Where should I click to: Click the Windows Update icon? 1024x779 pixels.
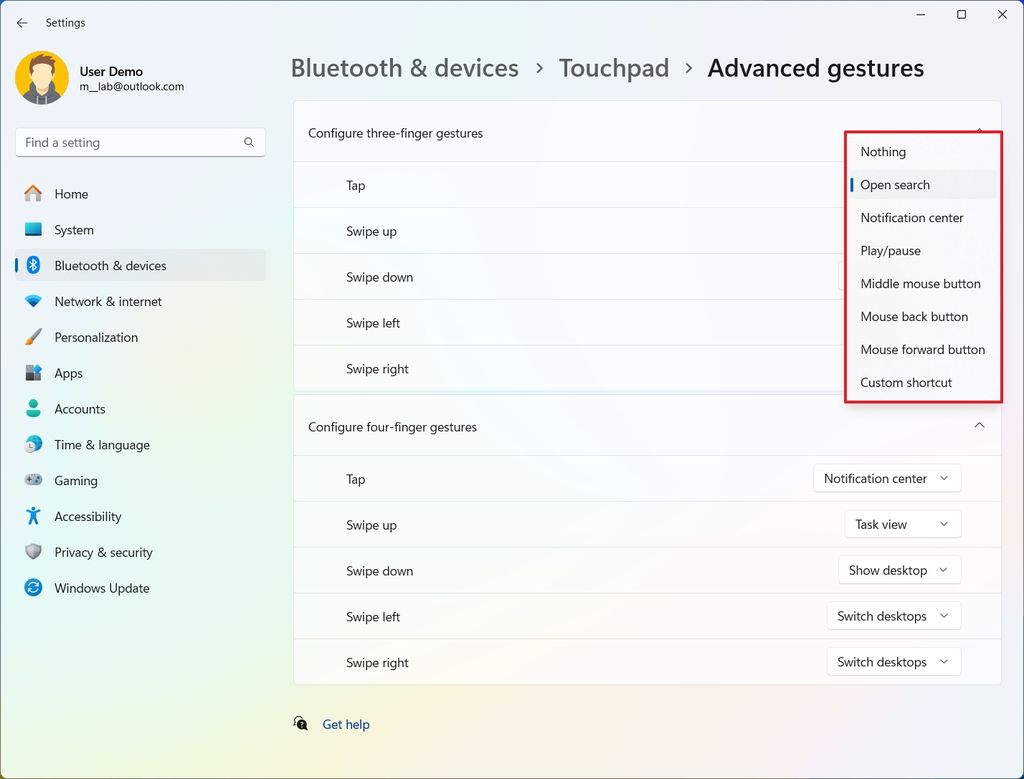click(41, 588)
